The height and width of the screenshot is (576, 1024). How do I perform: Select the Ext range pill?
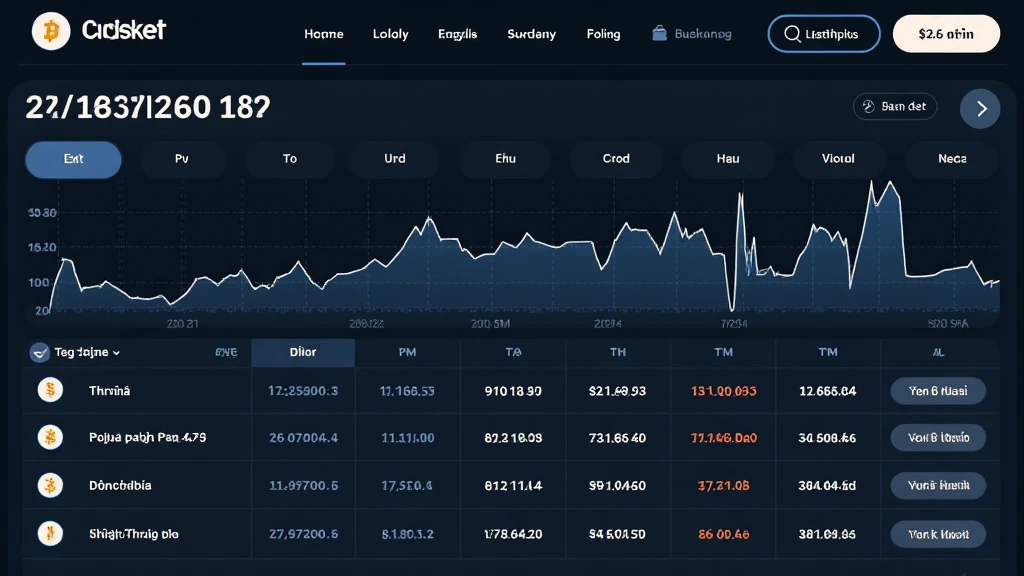[73, 159]
